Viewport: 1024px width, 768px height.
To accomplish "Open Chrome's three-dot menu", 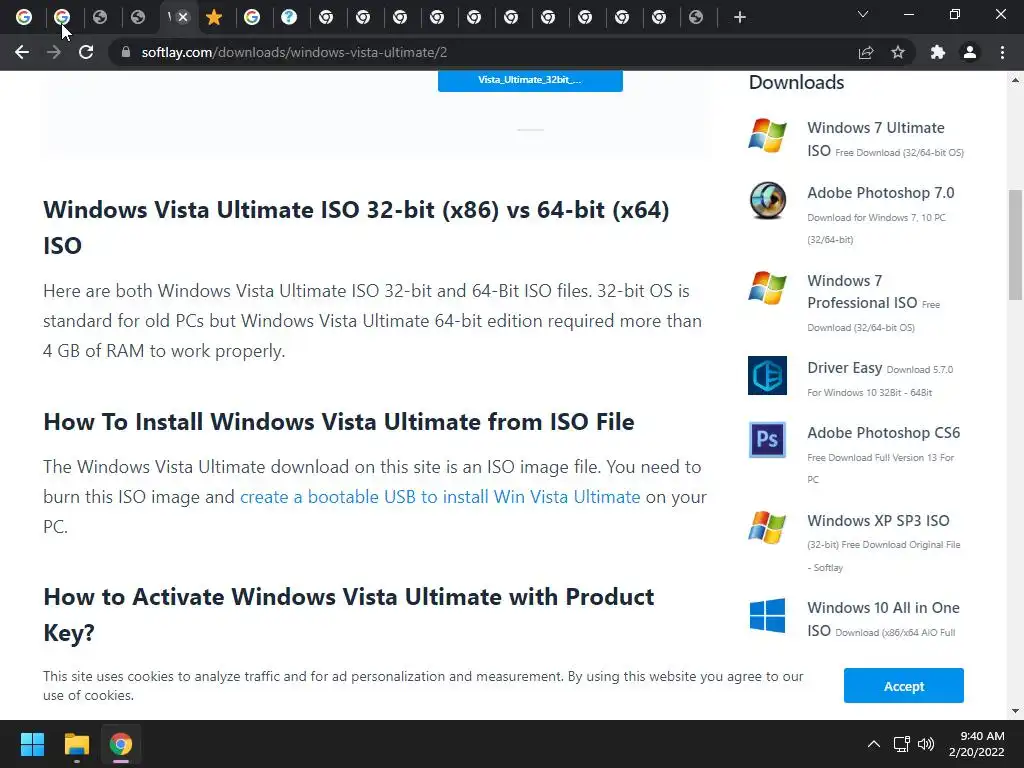I will [x=1002, y=52].
